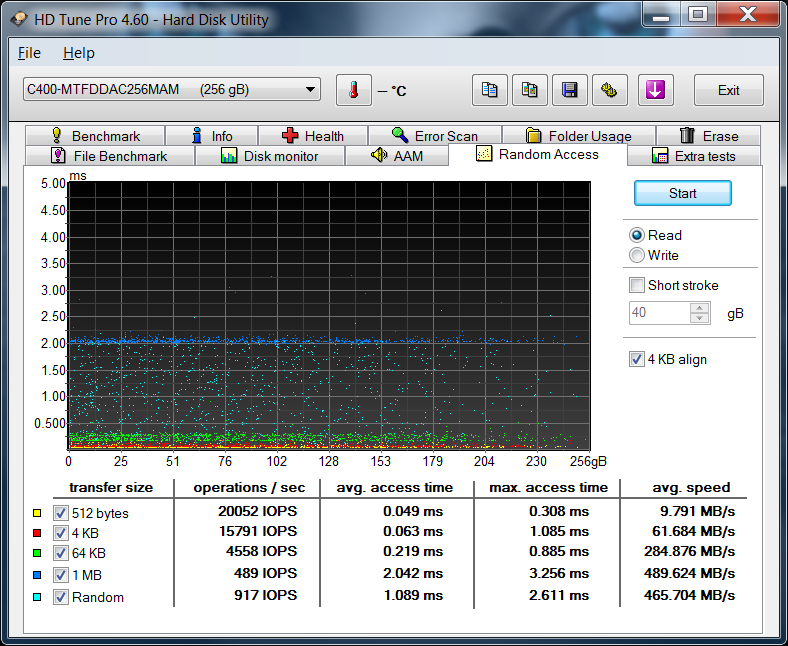Increase short stroke value with up arrow

[x=700, y=308]
